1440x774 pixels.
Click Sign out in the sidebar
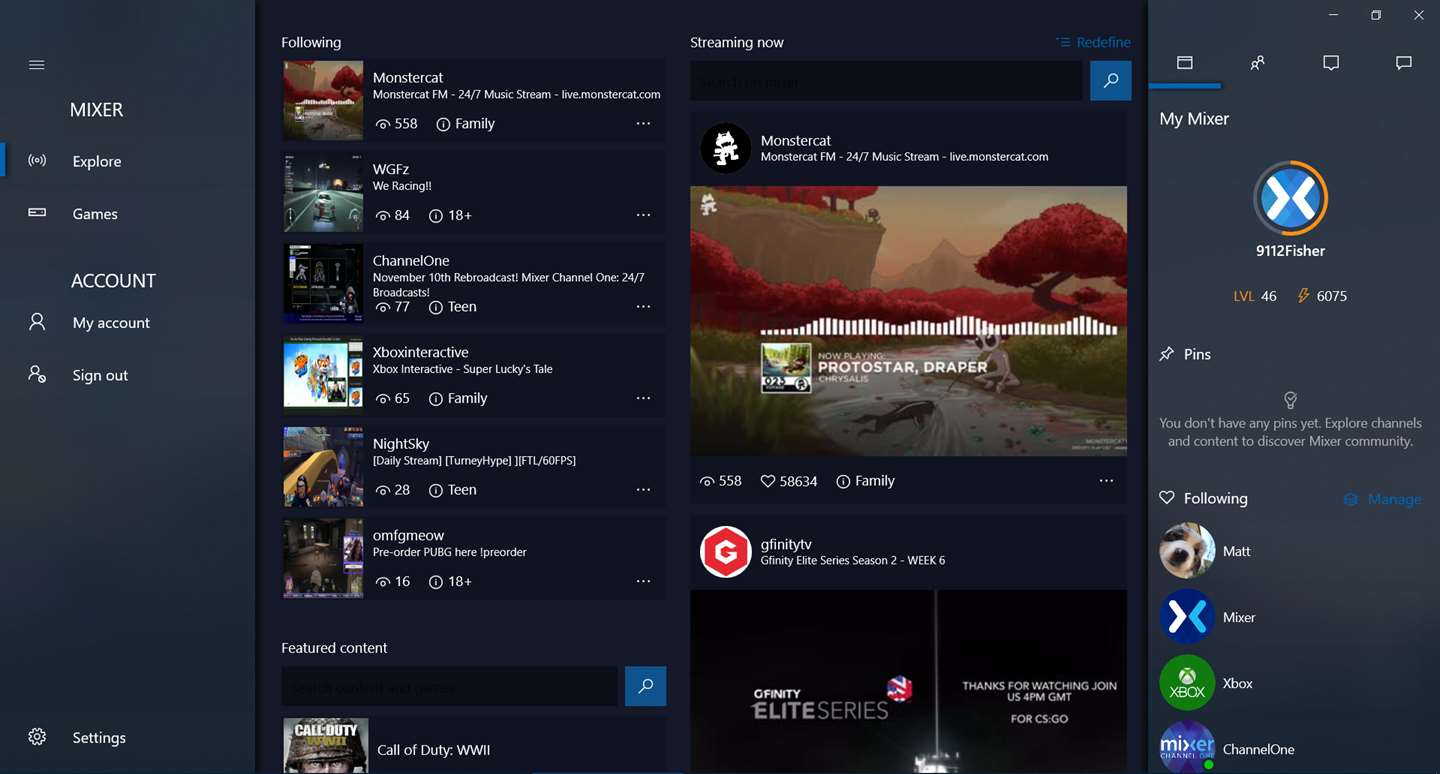coord(100,375)
